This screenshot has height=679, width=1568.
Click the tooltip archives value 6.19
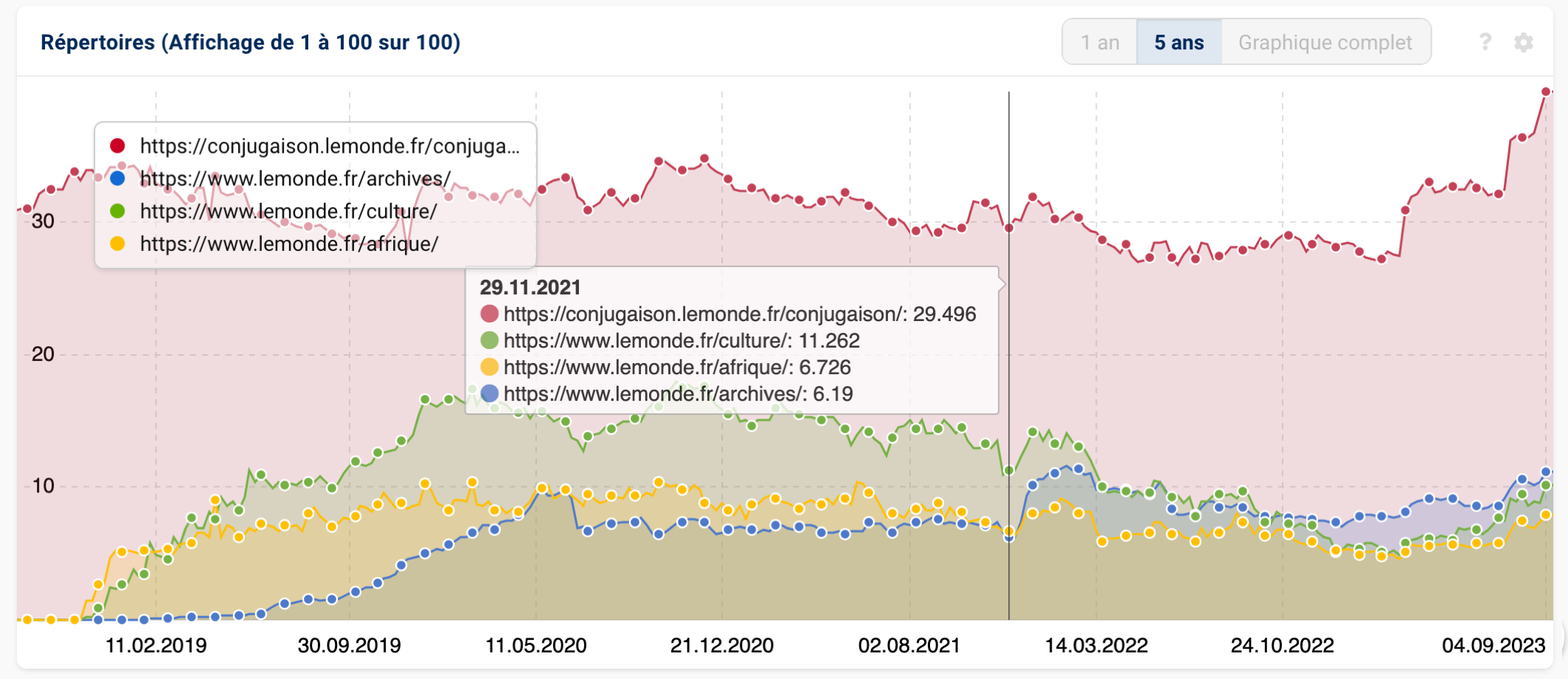[x=833, y=394]
